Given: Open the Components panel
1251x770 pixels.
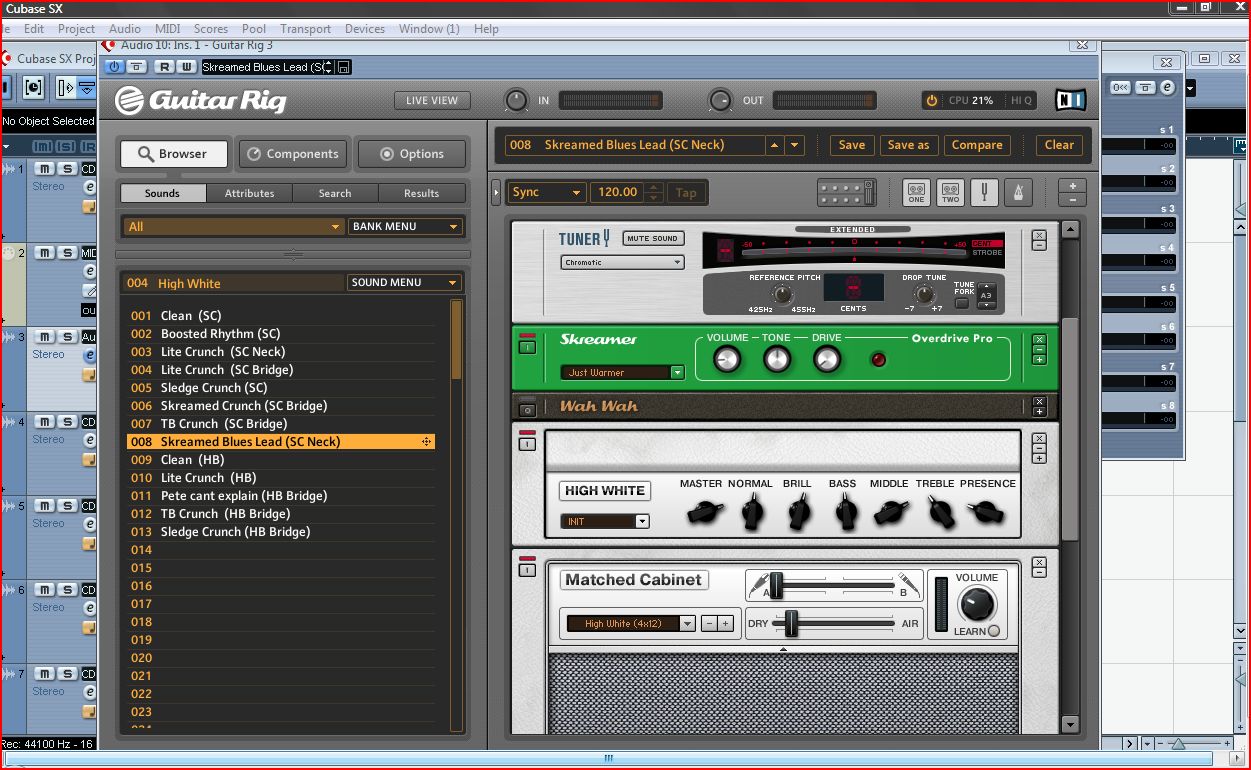Looking at the screenshot, I should pyautogui.click(x=293, y=154).
